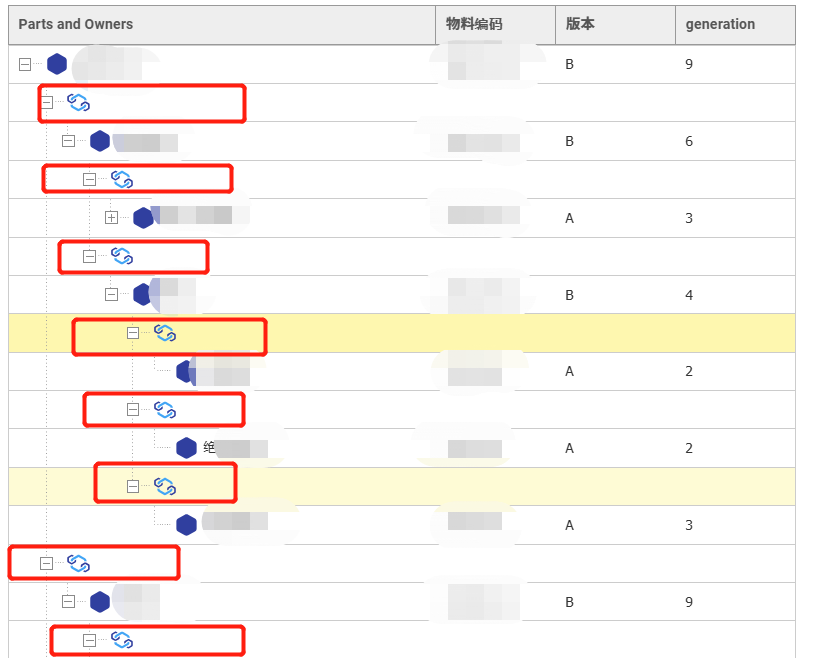Sort by Parts and Owners column header
This screenshot has width=818, height=658.
click(76, 24)
